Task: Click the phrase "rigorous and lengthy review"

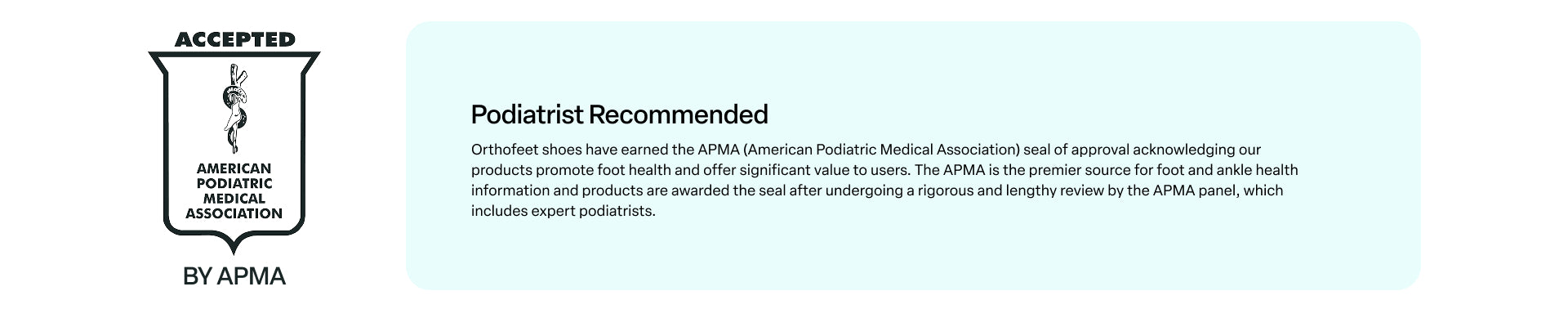Action: (x=1011, y=190)
